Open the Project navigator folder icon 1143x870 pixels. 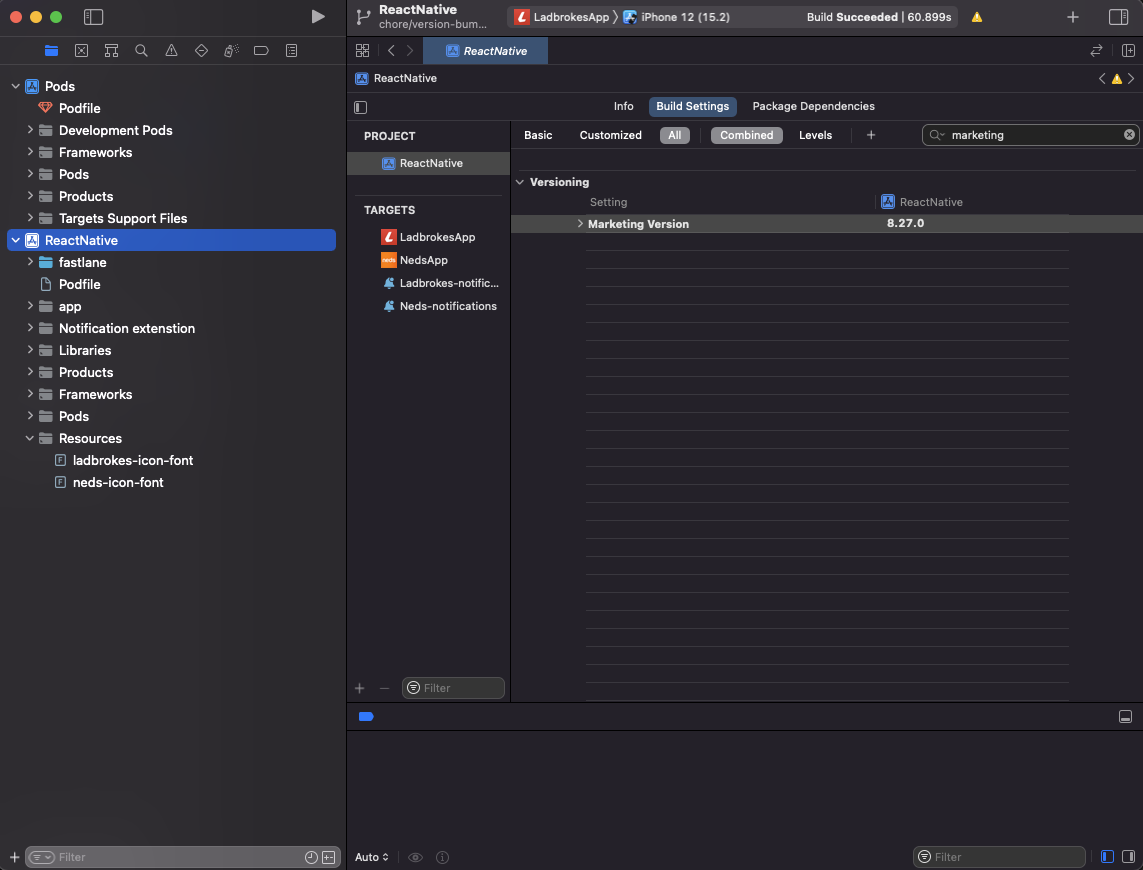(51, 50)
